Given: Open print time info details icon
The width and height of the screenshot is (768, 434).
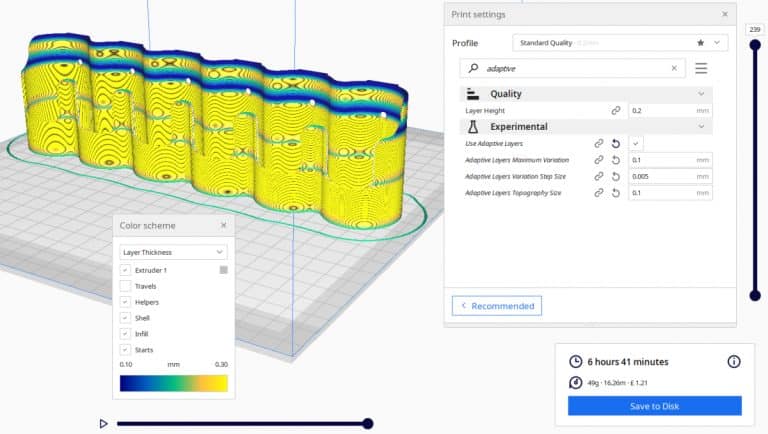Looking at the screenshot, I should point(734,362).
